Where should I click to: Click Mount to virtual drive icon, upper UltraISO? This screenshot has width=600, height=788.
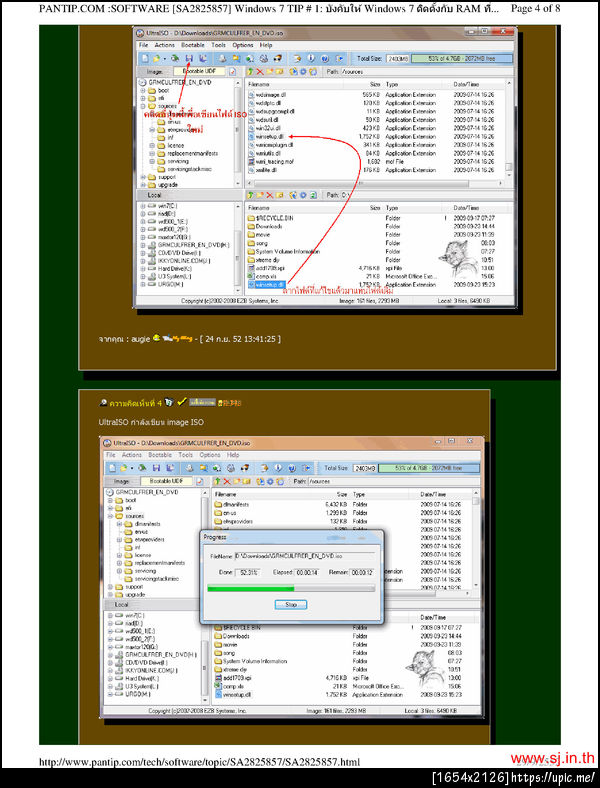tap(263, 58)
